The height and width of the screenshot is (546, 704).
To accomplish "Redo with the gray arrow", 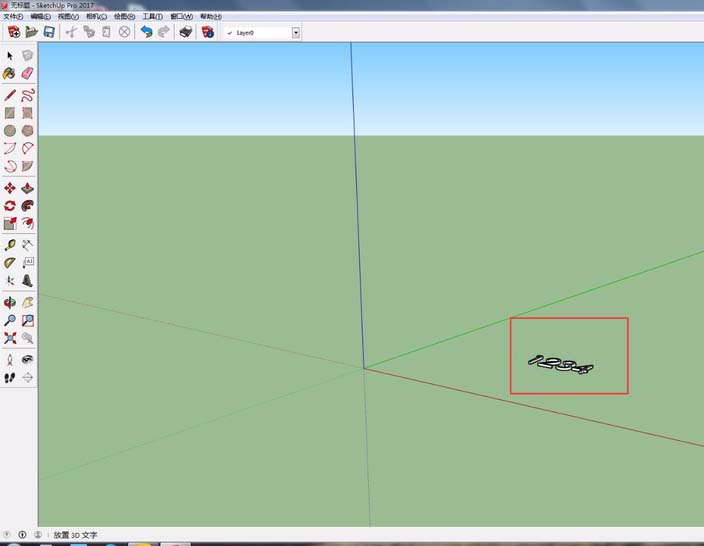I will pos(164,32).
